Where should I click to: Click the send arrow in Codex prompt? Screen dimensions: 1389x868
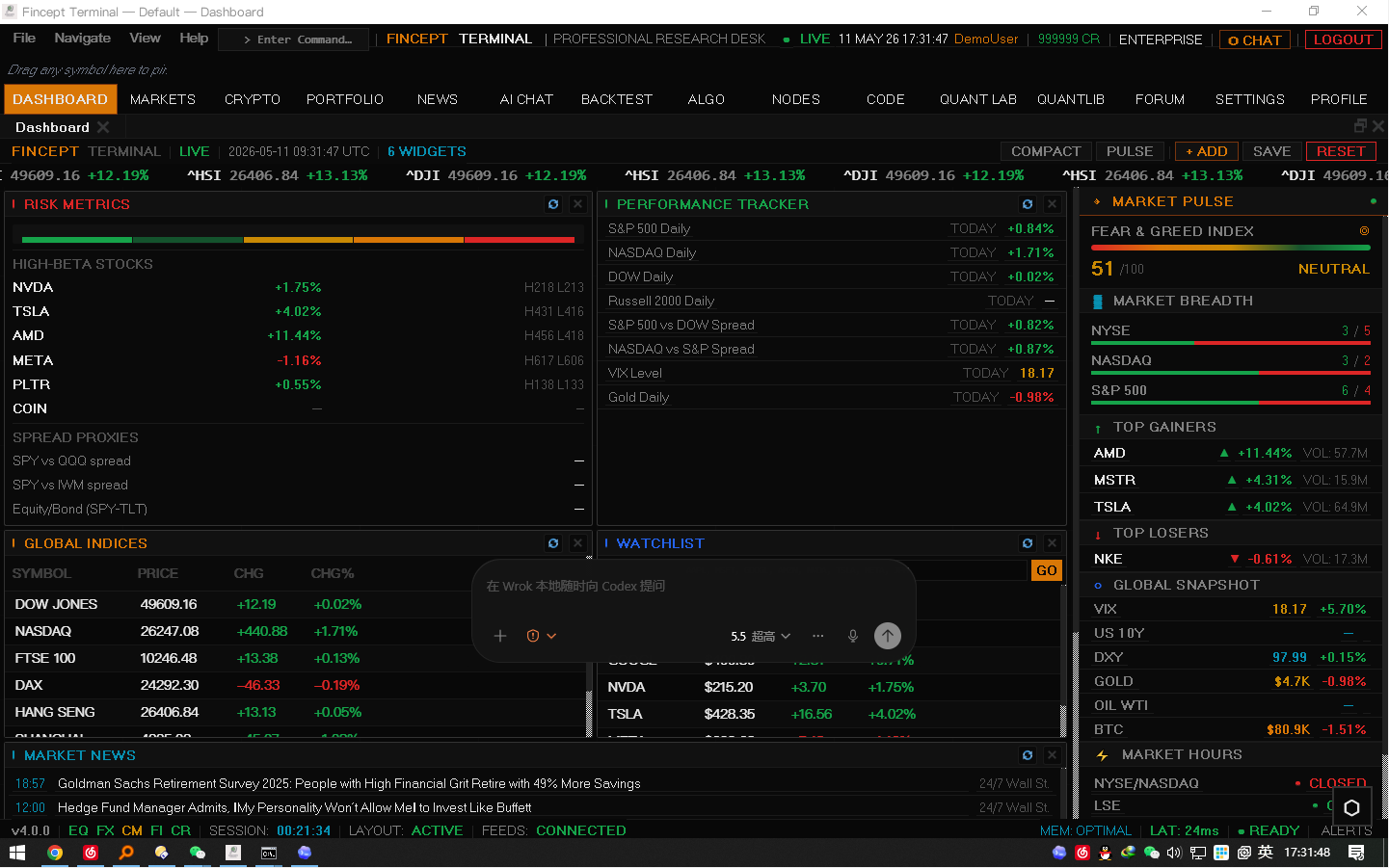click(x=888, y=635)
